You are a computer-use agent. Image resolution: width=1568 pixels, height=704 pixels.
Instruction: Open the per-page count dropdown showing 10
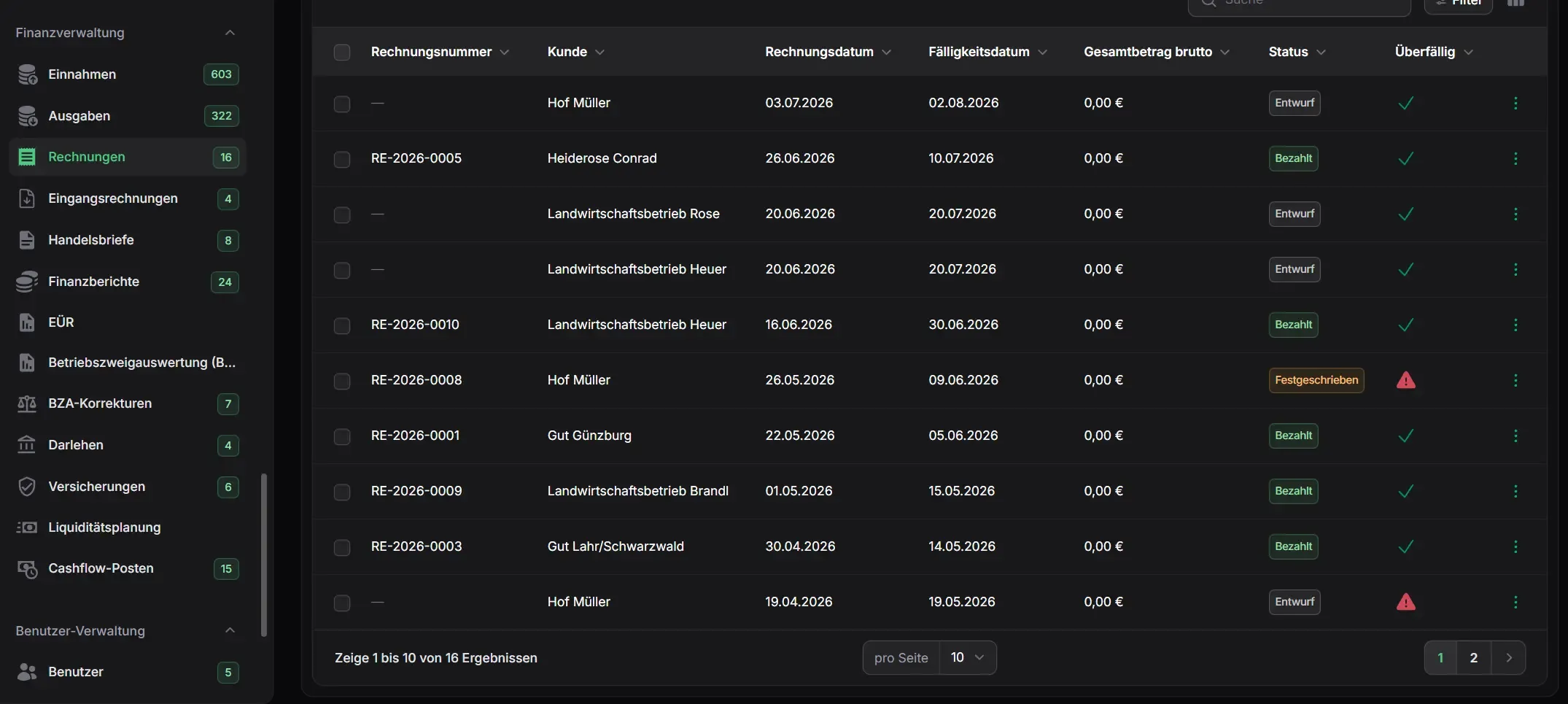968,657
